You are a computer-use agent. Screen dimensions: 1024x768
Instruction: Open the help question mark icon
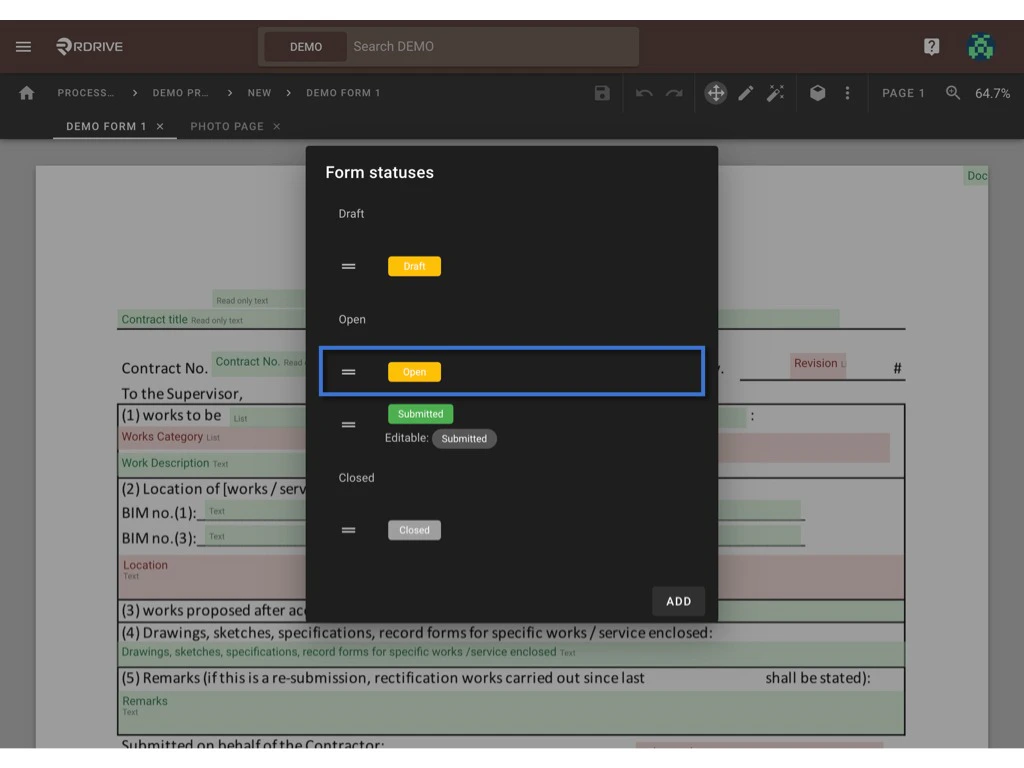pos(931,46)
